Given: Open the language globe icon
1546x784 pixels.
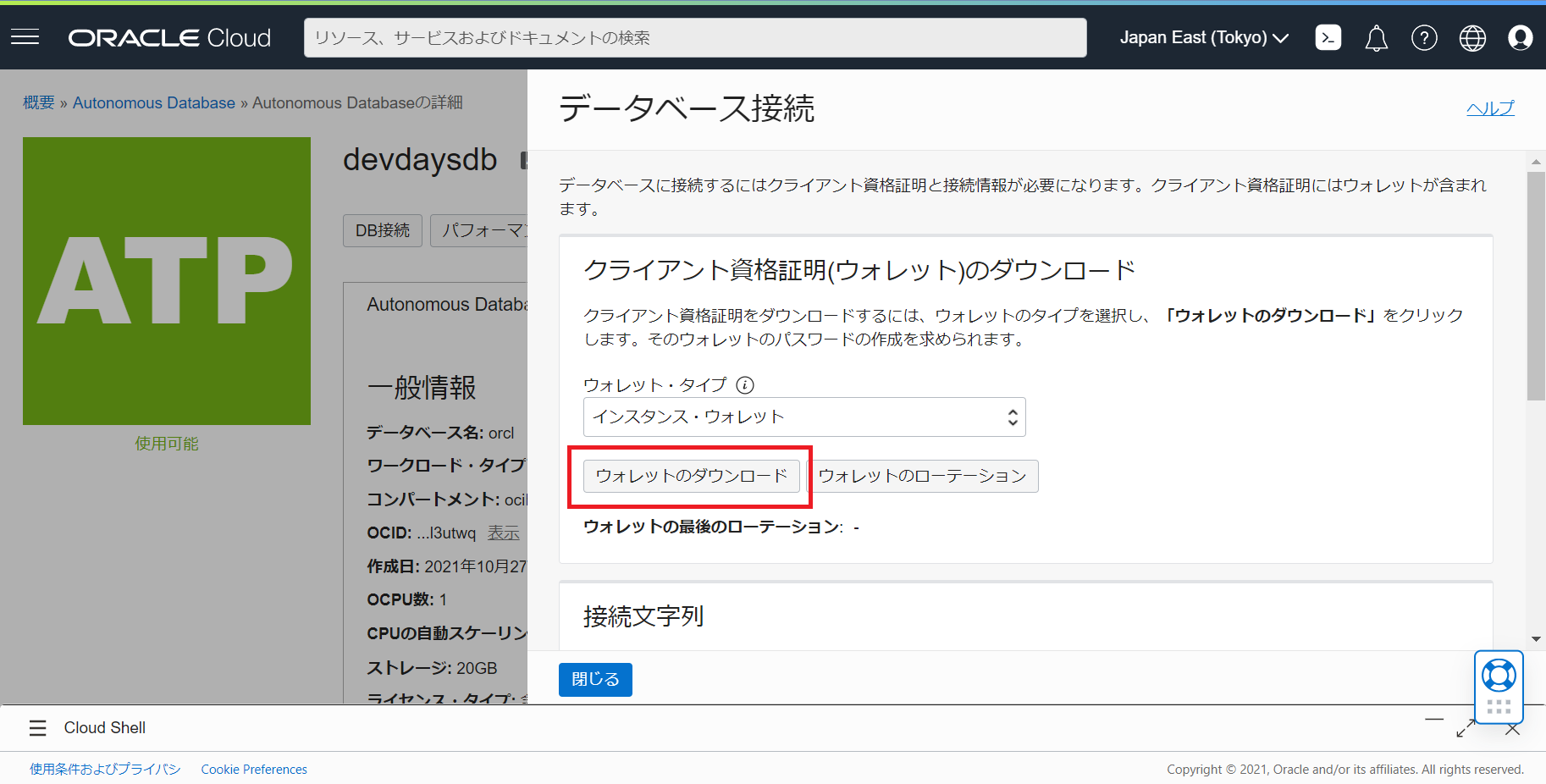Looking at the screenshot, I should (x=1472, y=38).
